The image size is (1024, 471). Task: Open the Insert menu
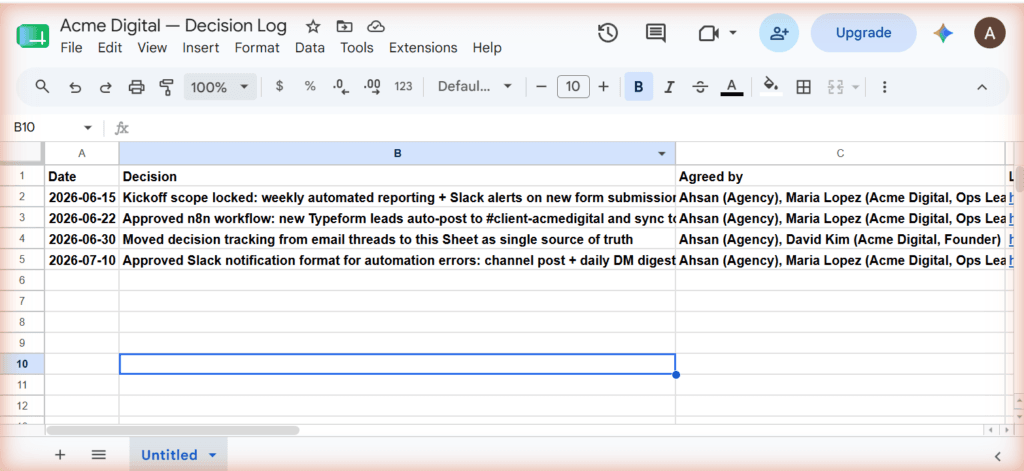click(x=200, y=48)
